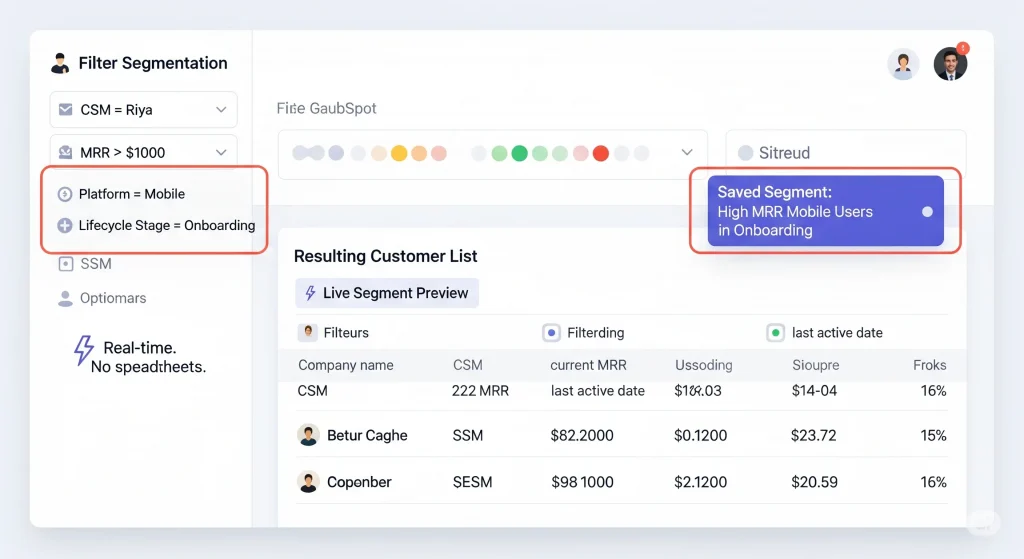
Task: Select the Sitreud radio option
Action: click(x=745, y=153)
